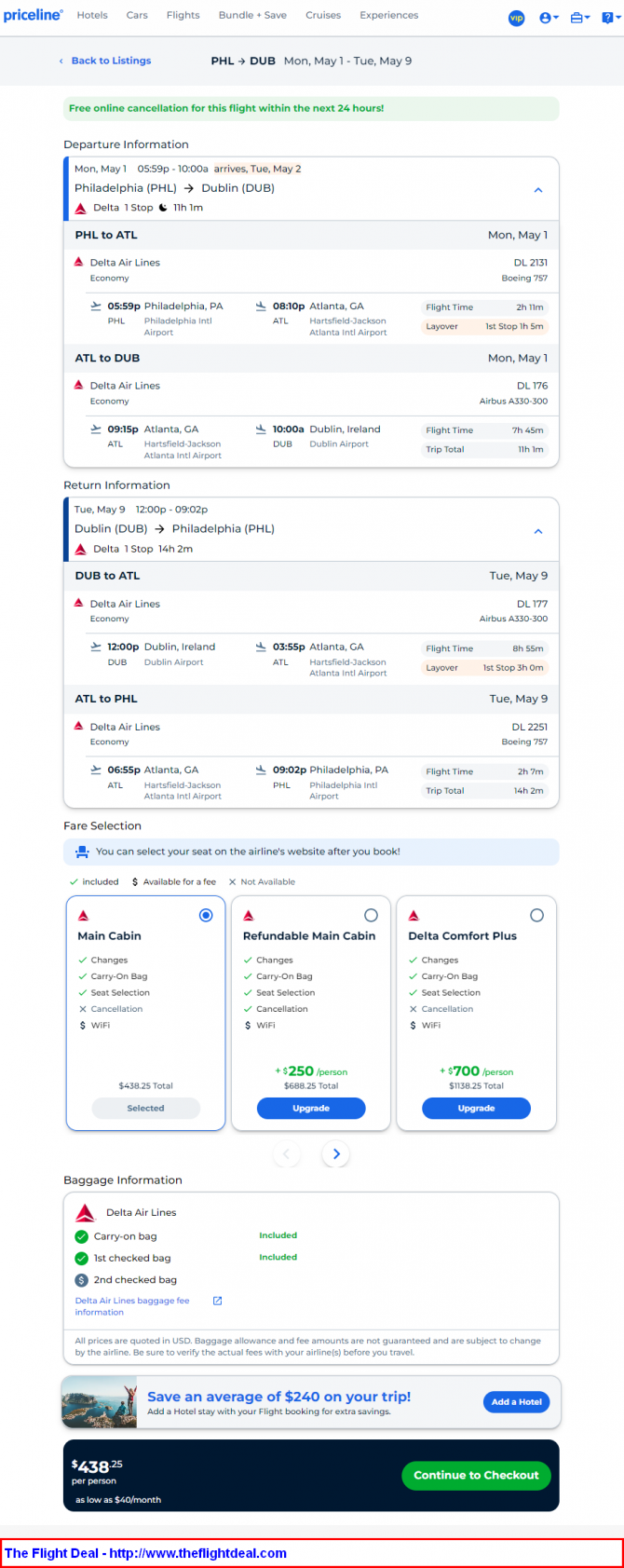
Task: Click the Delta logo in Baggage Information
Action: (86, 1212)
